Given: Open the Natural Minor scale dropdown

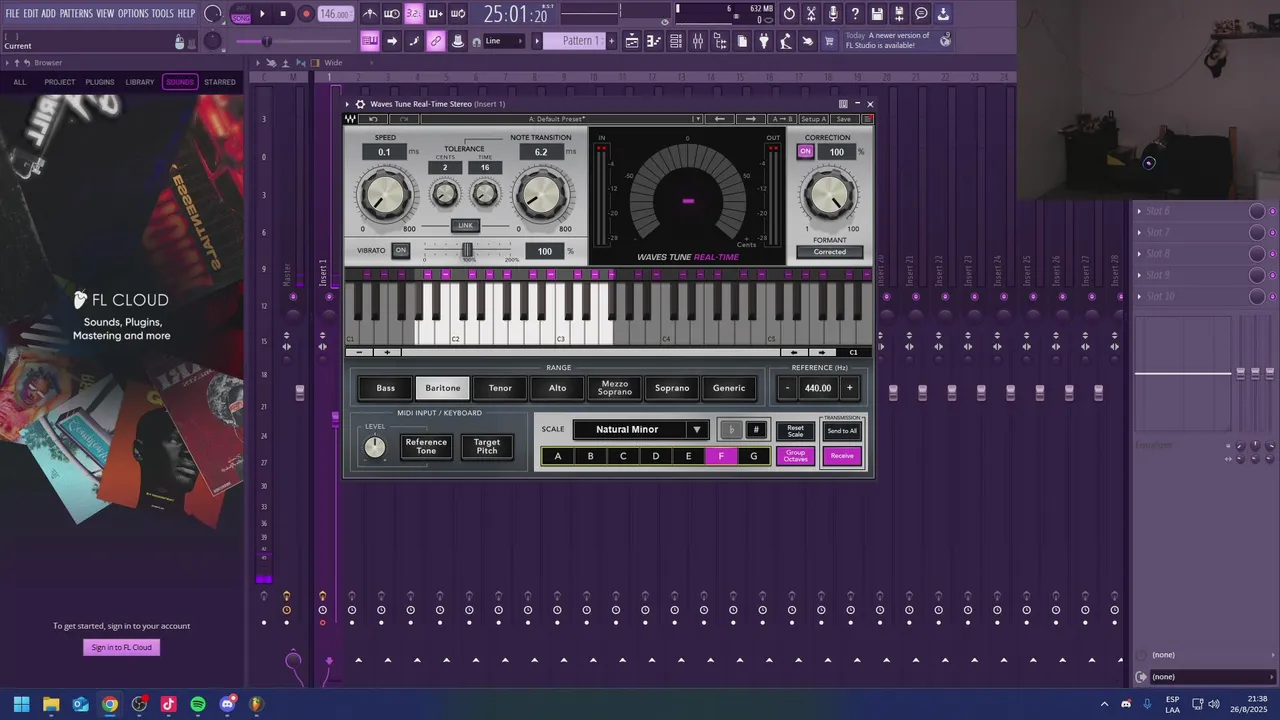Looking at the screenshot, I should click(641, 430).
